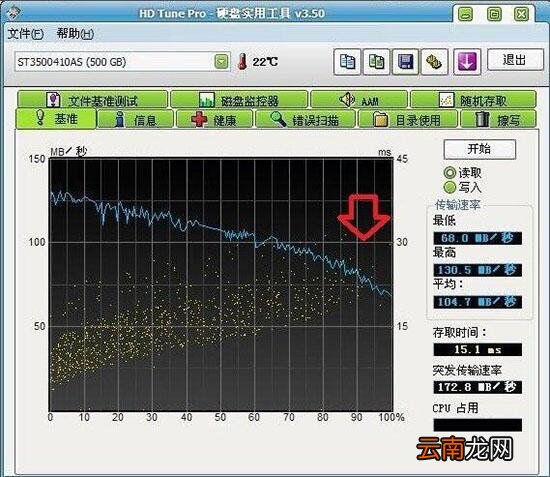Click the 存取时间 label
This screenshot has height=477, width=550.
[459, 332]
